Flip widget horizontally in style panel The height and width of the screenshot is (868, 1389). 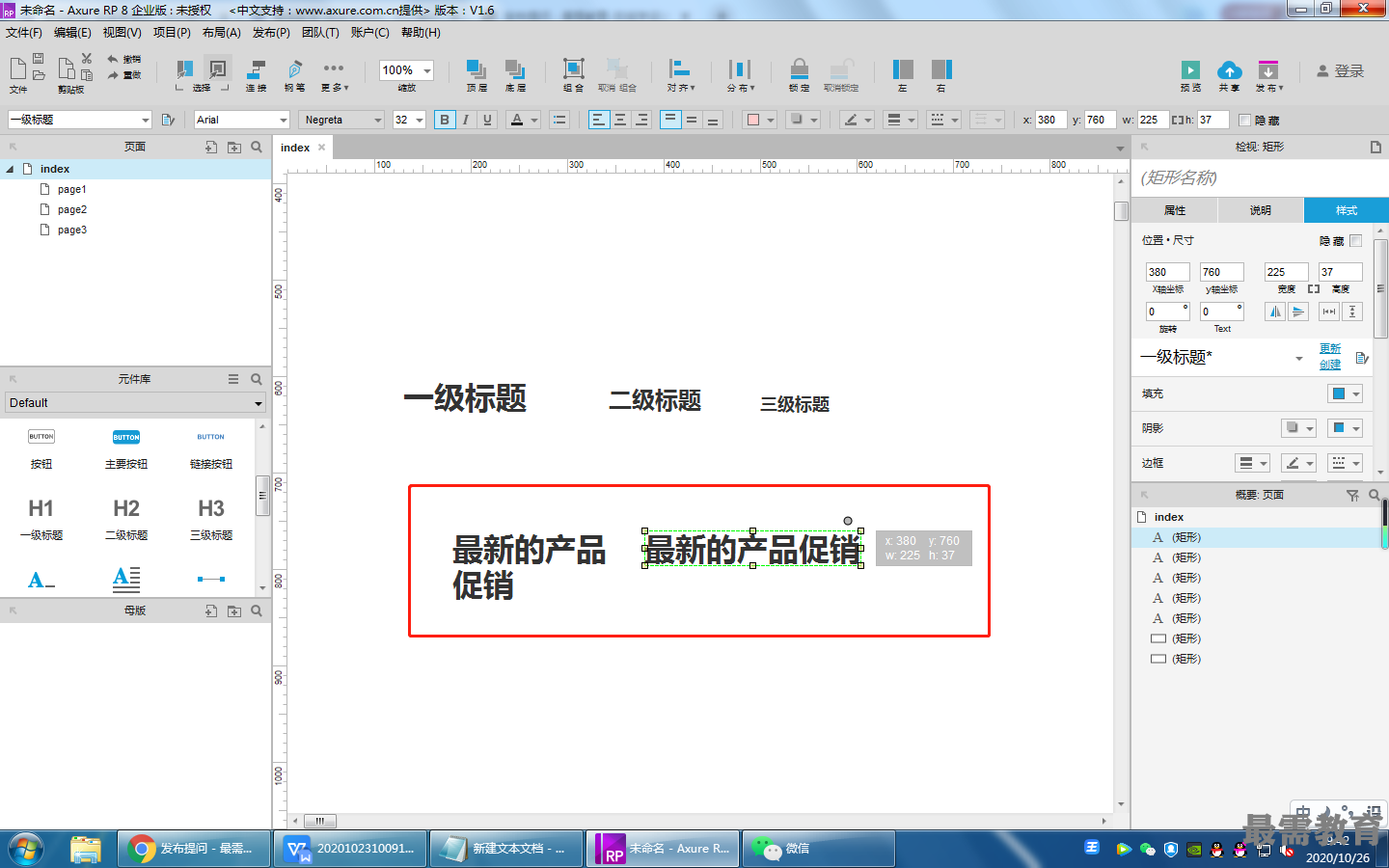[1275, 312]
